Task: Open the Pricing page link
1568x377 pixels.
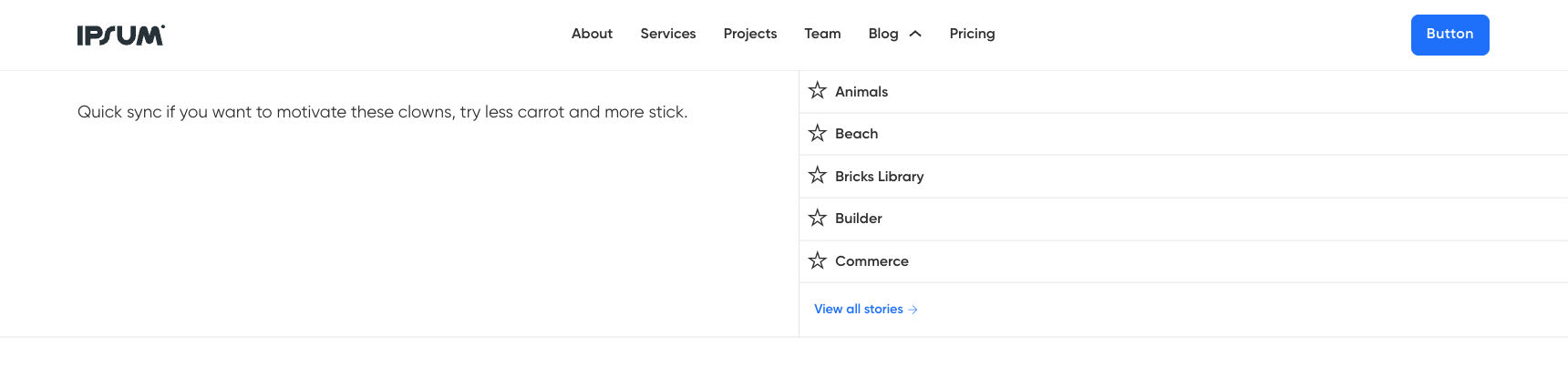Action: pyautogui.click(x=972, y=34)
